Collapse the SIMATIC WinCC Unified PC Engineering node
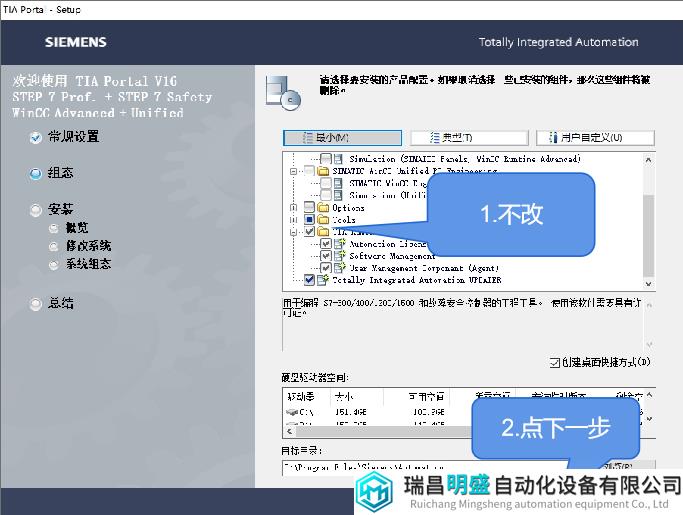The image size is (683, 515). click(294, 171)
